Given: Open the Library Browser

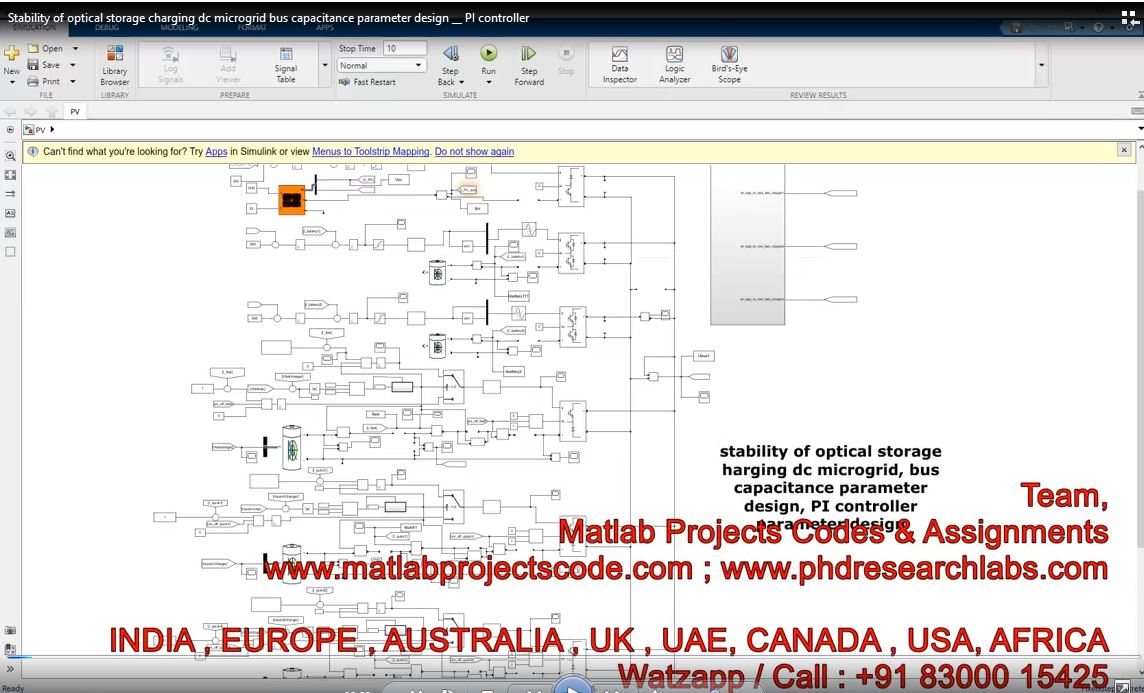Looking at the screenshot, I should [115, 66].
